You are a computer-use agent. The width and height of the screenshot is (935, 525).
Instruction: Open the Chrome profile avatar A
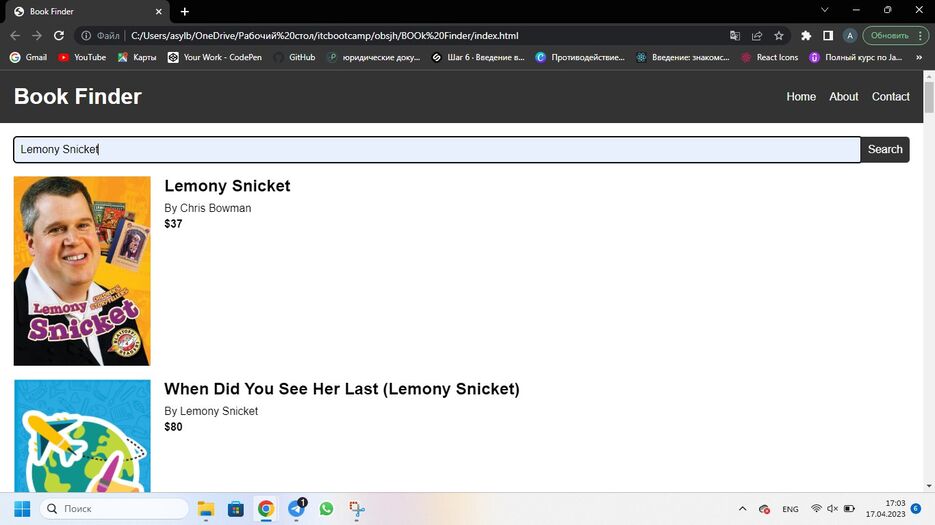point(850,36)
